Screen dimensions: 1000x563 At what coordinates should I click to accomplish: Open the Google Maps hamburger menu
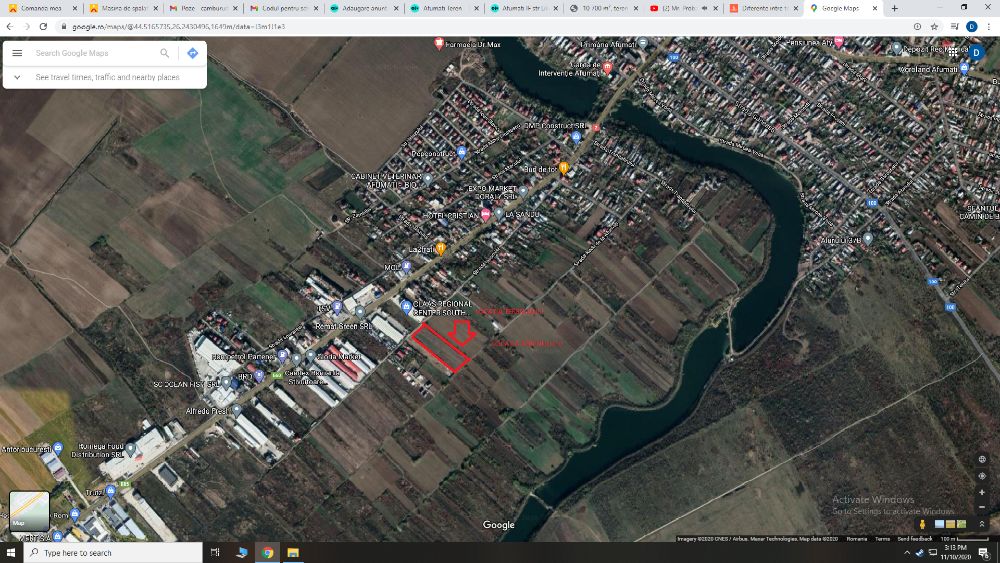[x=17, y=53]
